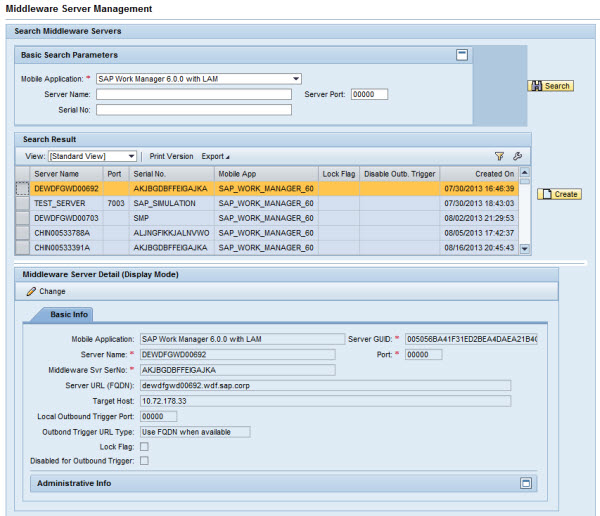Open the Print Version link

coord(171,156)
